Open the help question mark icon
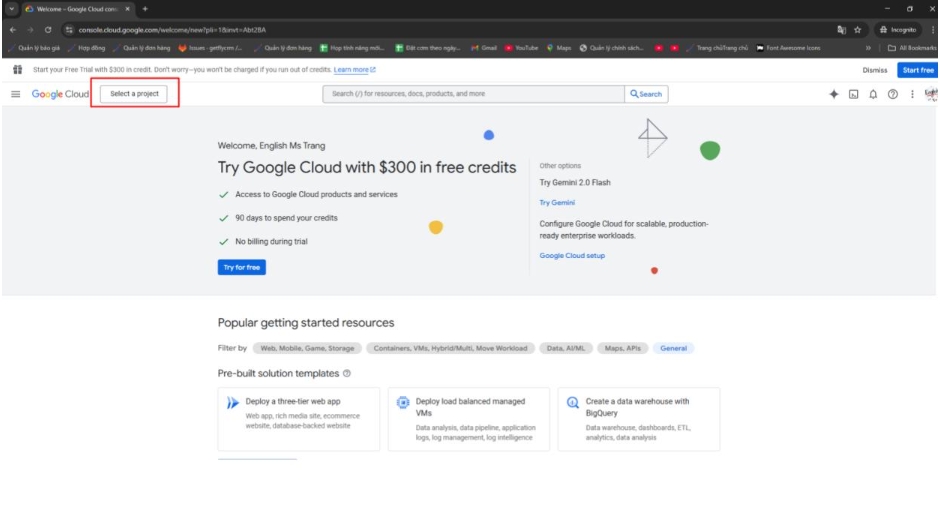 click(x=891, y=94)
